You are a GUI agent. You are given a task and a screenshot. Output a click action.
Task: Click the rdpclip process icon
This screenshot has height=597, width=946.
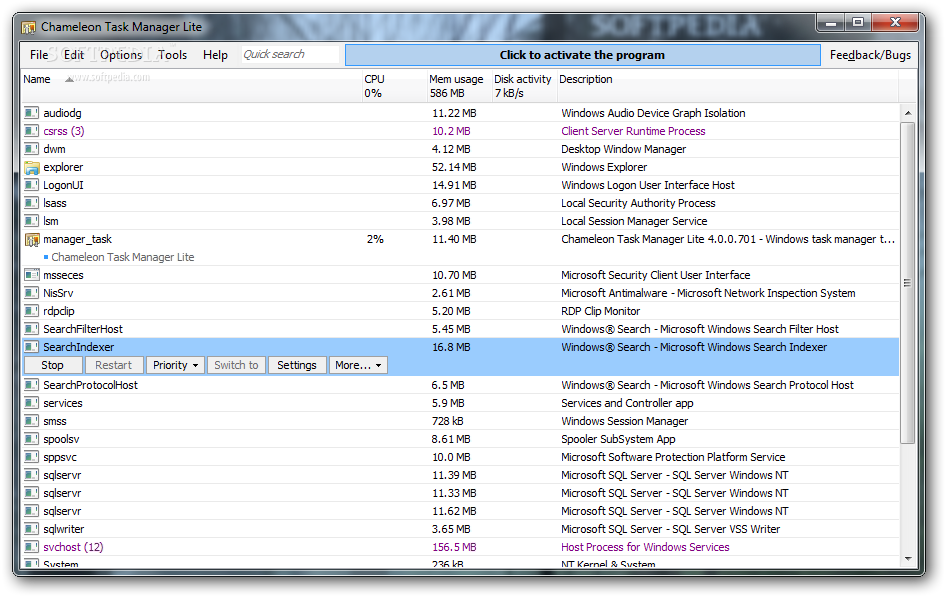31,311
